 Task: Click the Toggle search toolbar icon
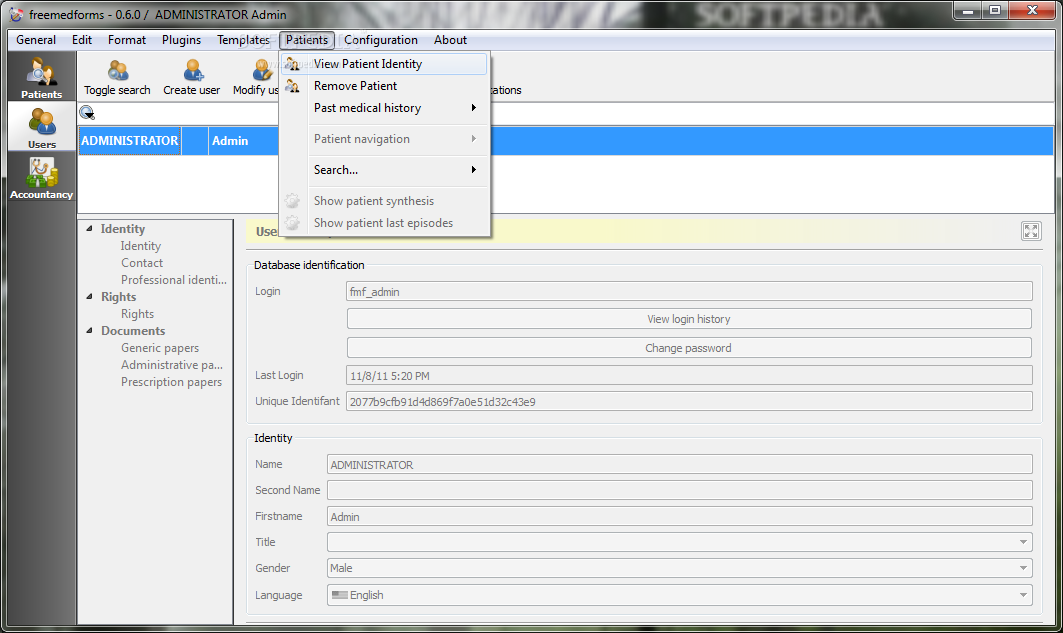(x=117, y=70)
